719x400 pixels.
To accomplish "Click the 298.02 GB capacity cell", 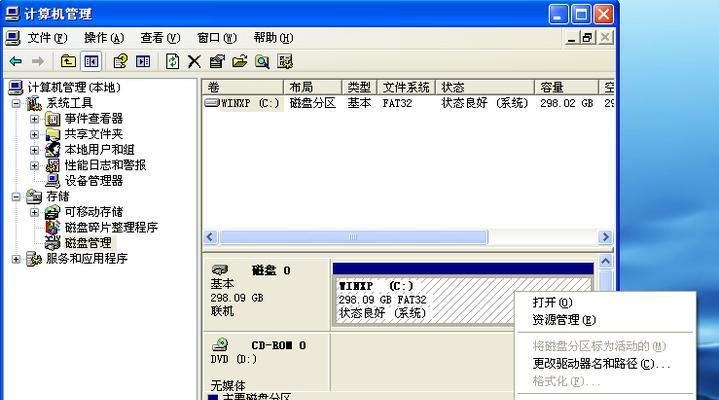I will pos(567,103).
